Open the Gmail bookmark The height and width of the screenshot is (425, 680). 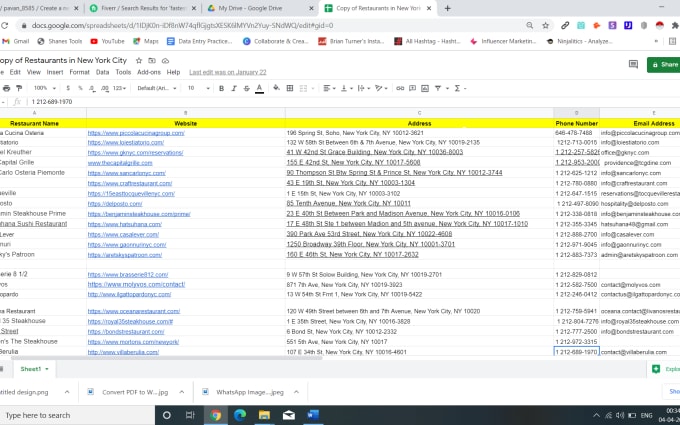pyautogui.click(x=16, y=41)
